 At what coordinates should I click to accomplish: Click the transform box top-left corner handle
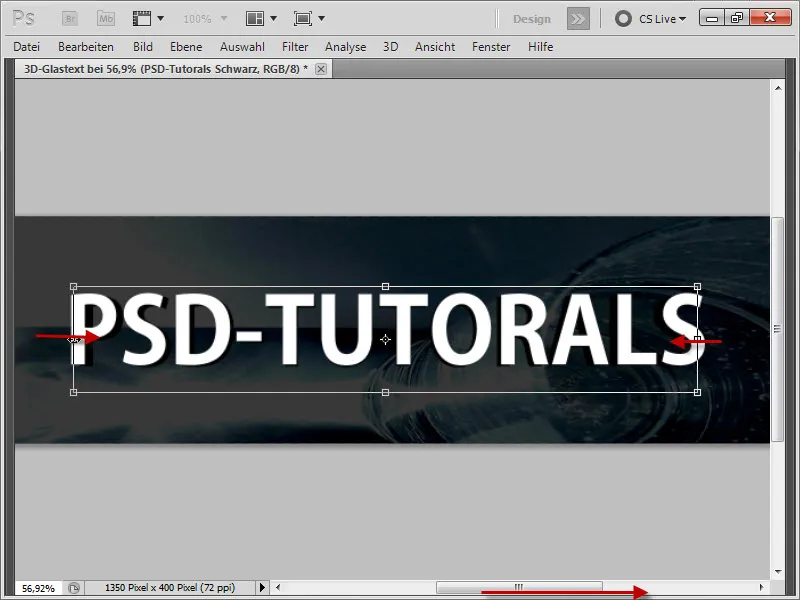coord(73,287)
